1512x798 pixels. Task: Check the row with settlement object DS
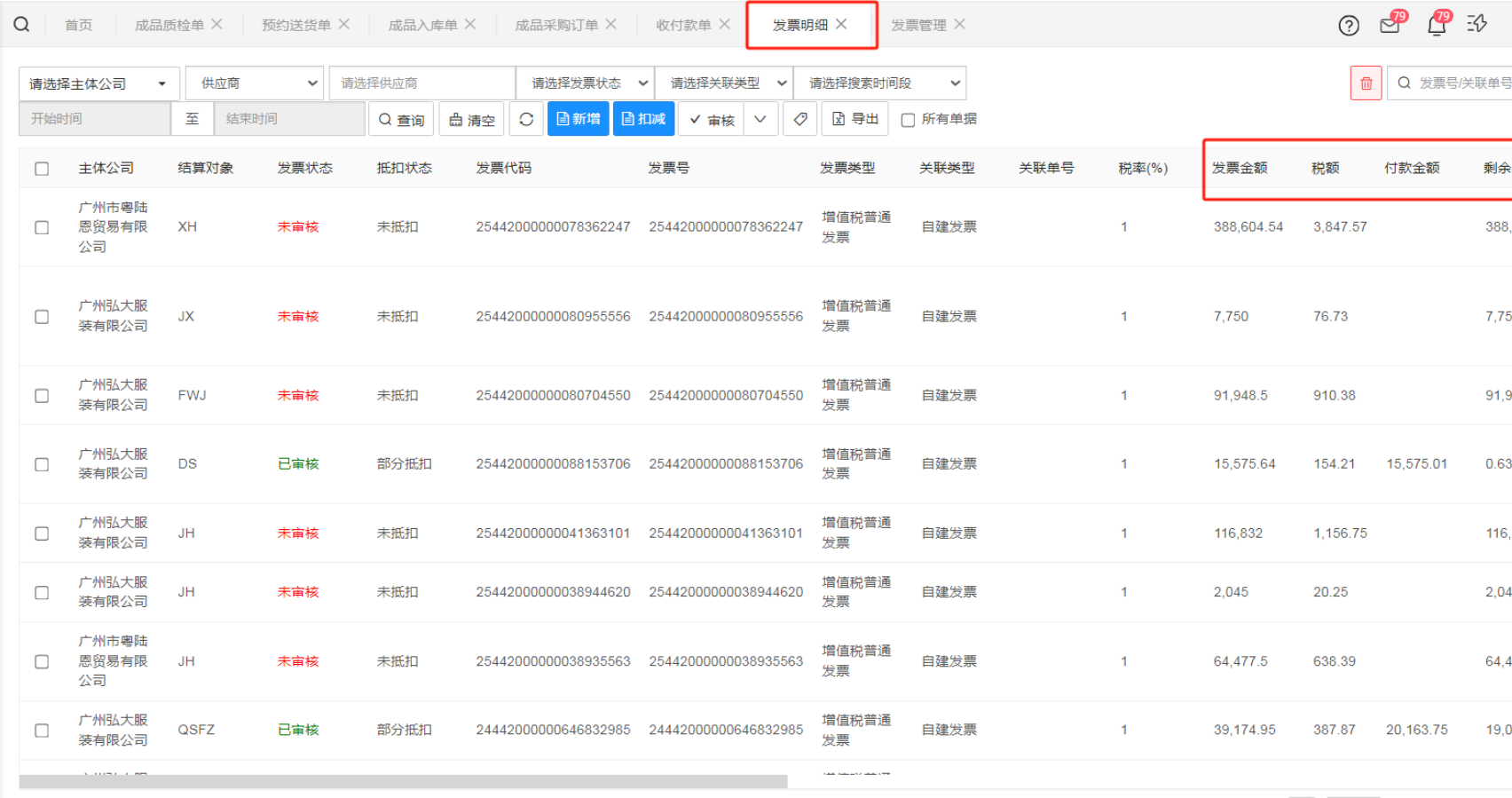click(x=42, y=464)
